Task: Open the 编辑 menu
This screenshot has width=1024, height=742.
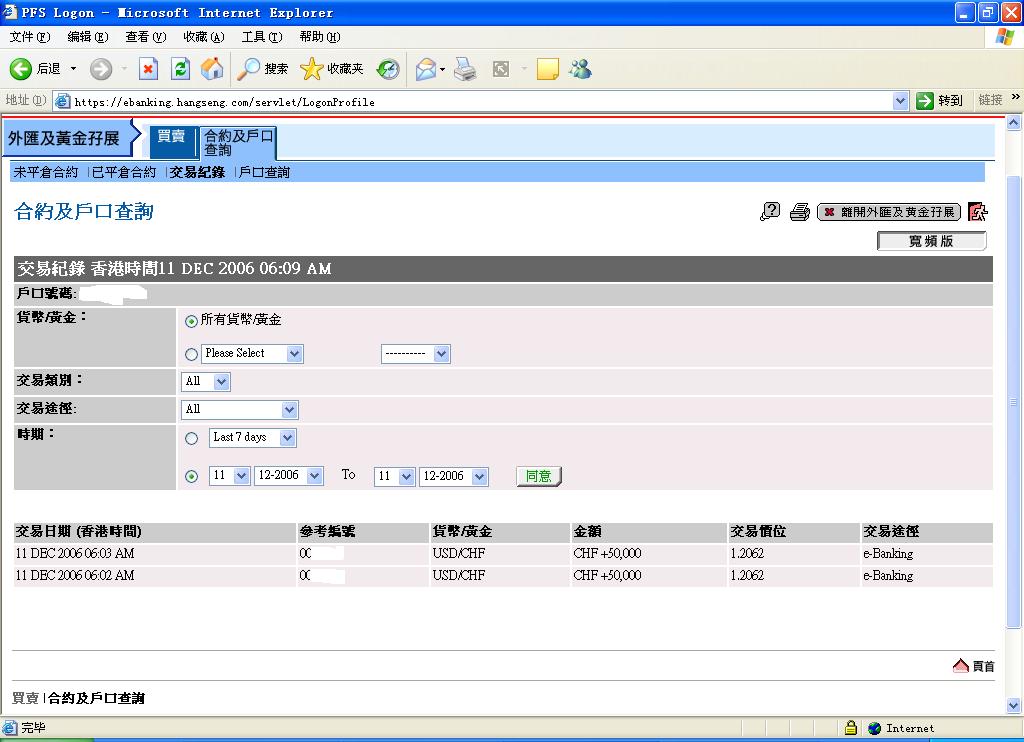Action: 88,37
